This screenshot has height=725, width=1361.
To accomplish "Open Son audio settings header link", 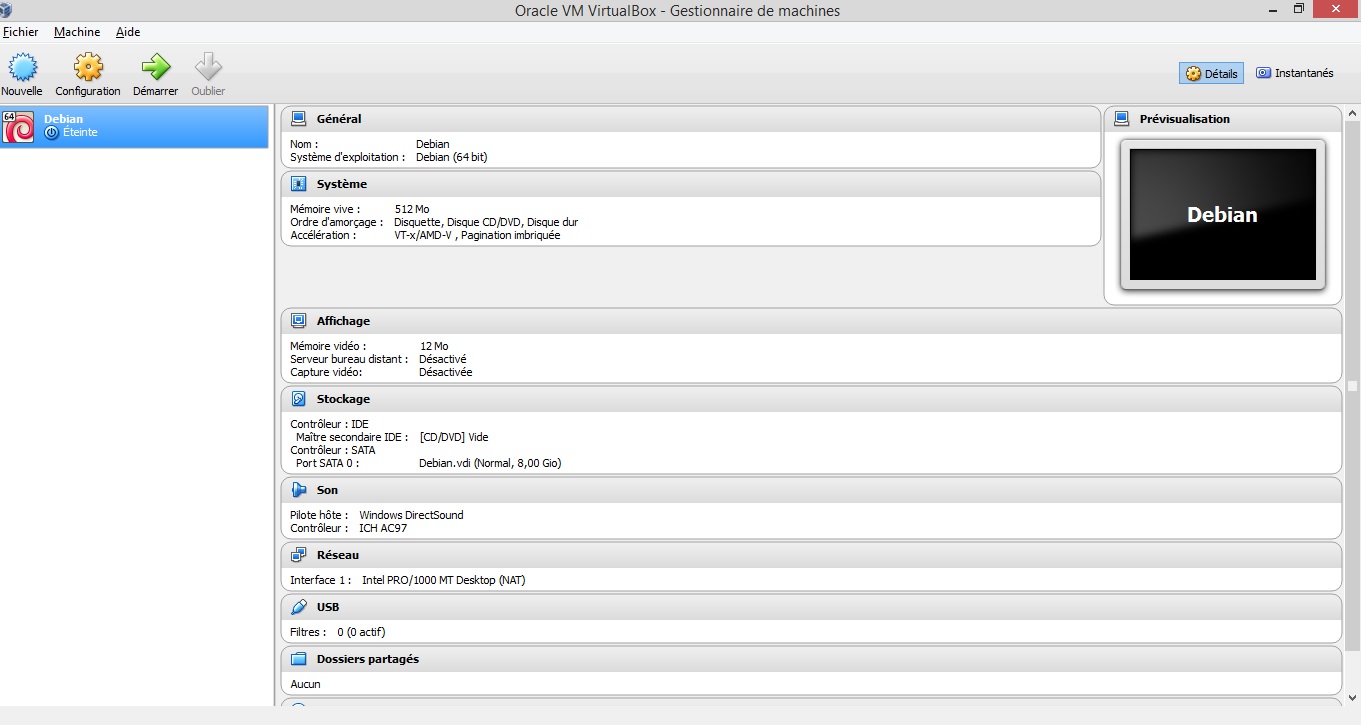I will click(x=327, y=490).
